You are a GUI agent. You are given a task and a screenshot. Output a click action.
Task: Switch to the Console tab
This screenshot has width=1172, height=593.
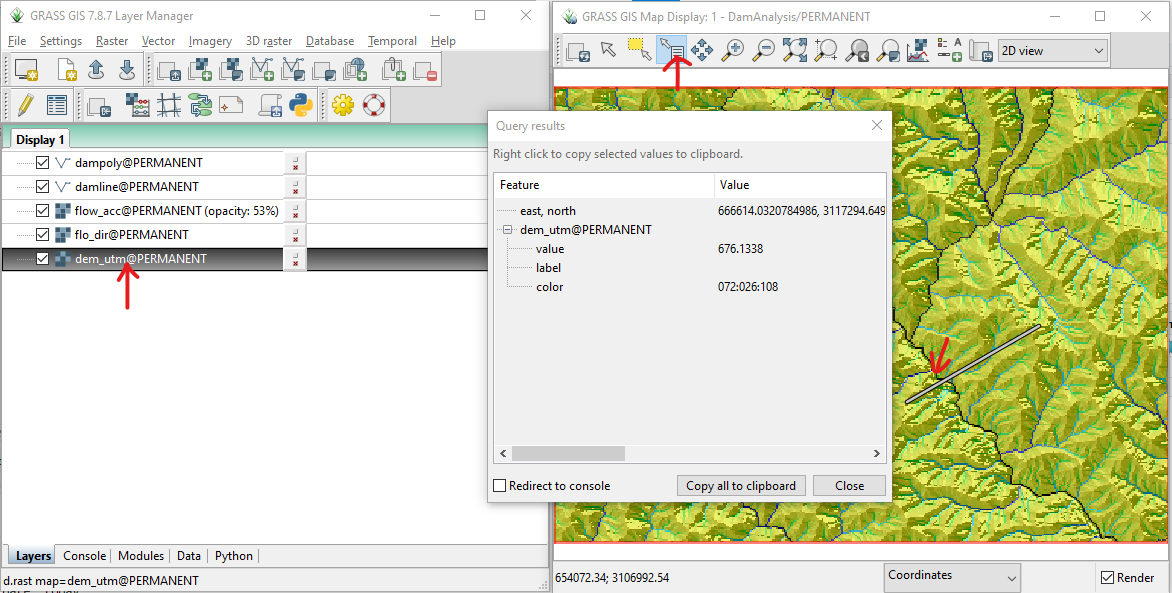pyautogui.click(x=84, y=556)
